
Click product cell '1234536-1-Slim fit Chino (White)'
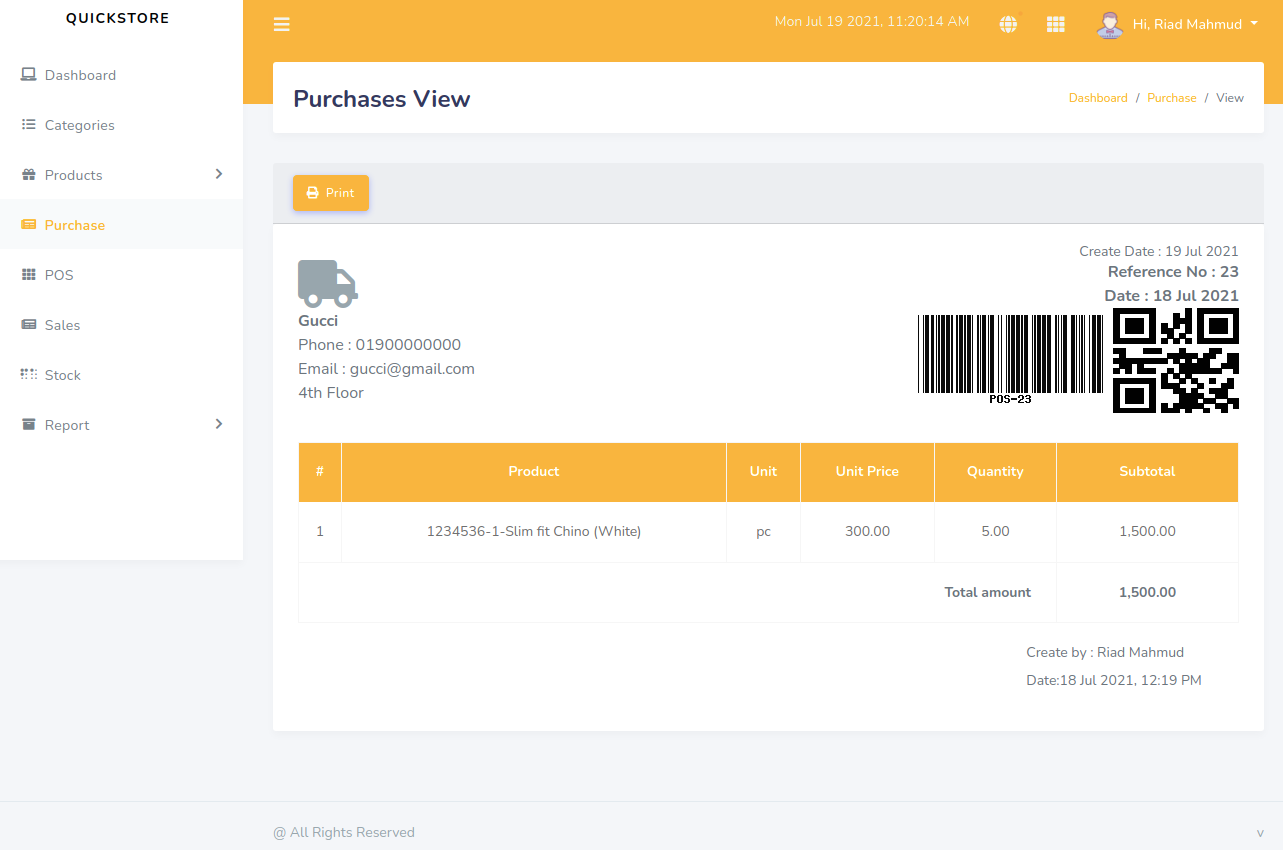(534, 531)
